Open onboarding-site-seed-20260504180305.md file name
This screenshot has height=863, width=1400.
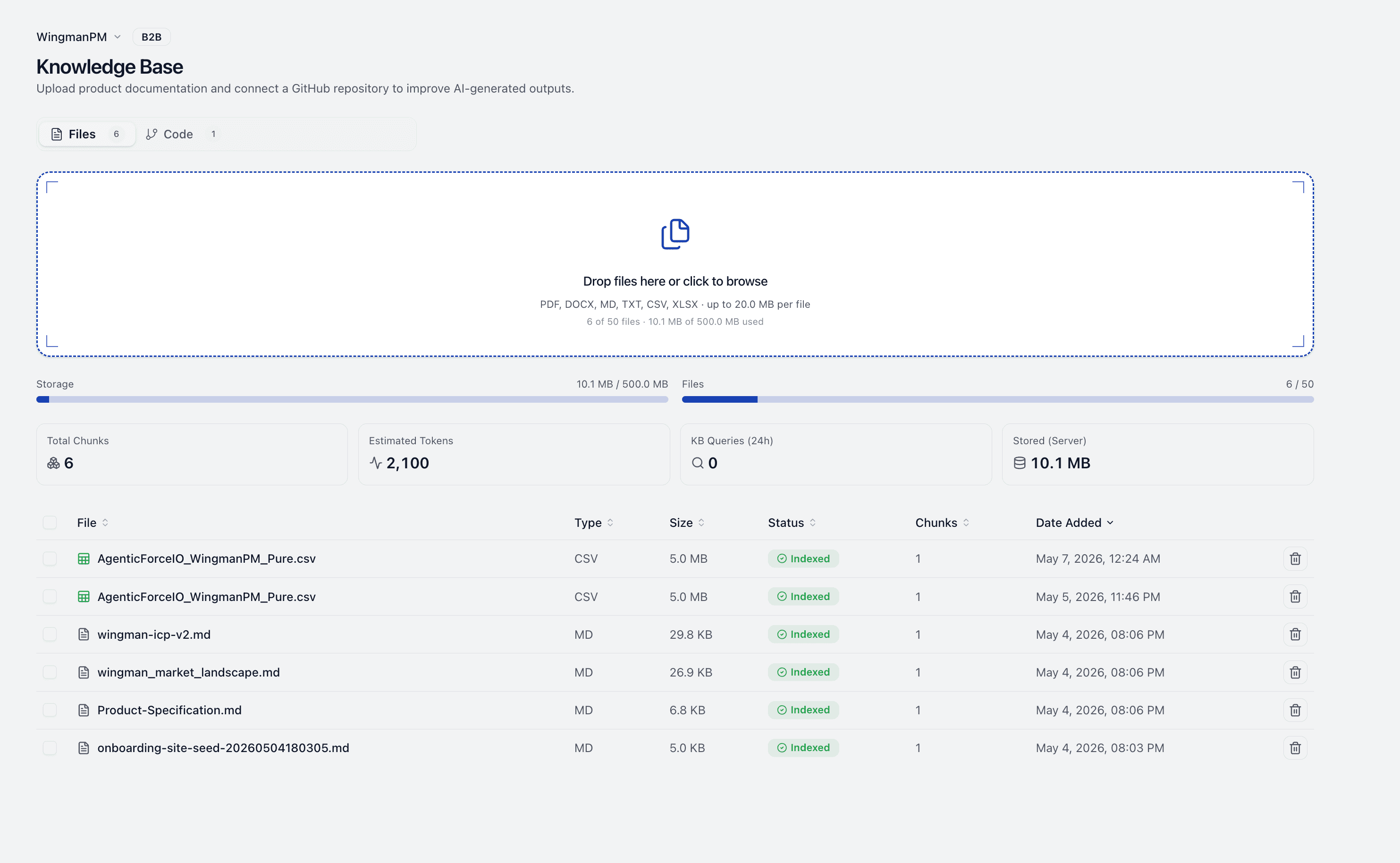[223, 748]
